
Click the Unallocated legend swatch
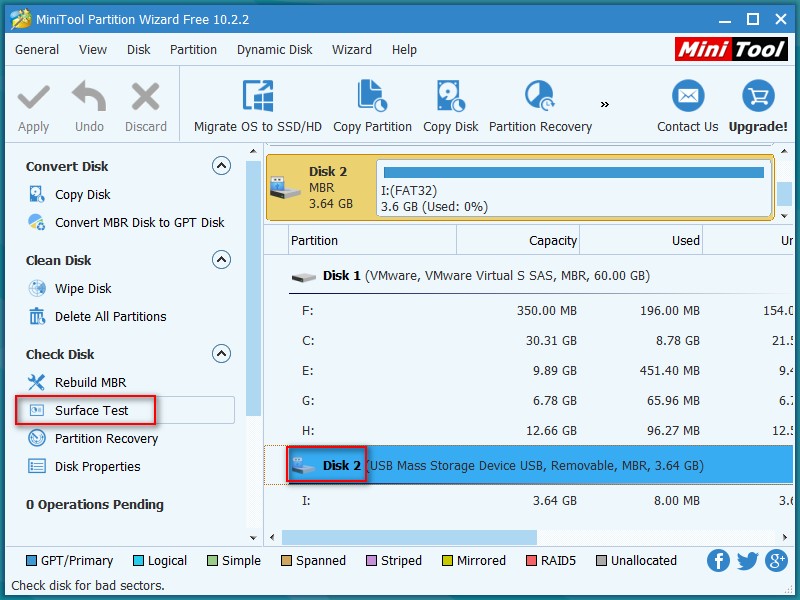tap(602, 561)
